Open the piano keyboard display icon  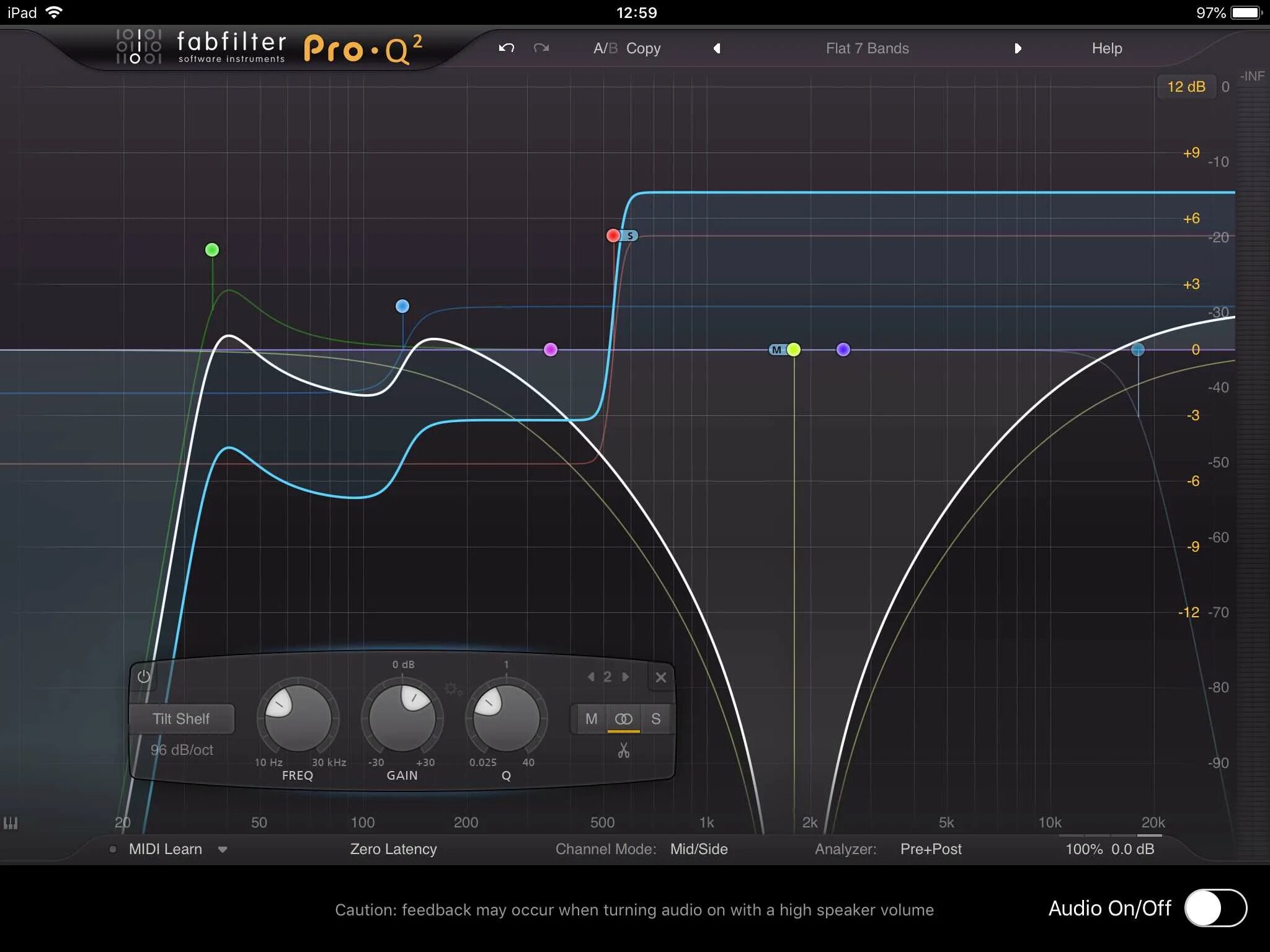11,823
